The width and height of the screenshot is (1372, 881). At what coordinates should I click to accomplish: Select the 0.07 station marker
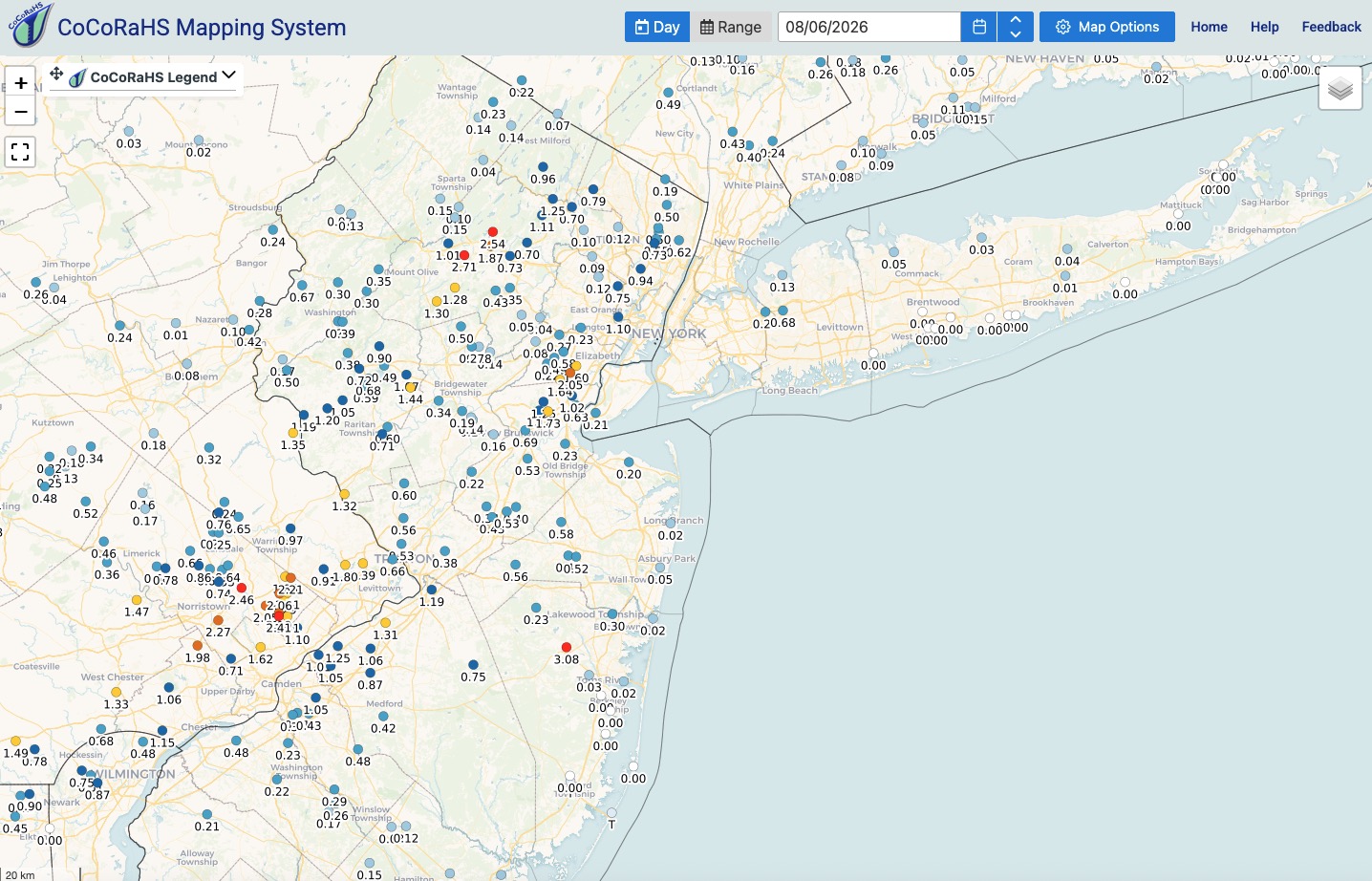click(x=557, y=114)
